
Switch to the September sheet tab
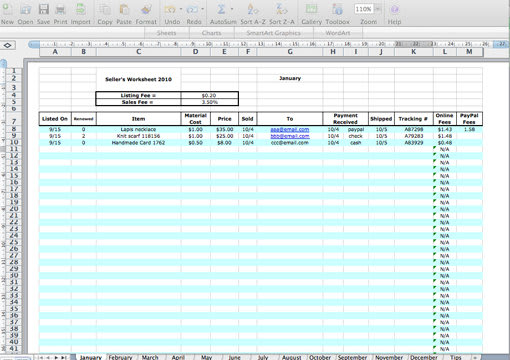(x=352, y=357)
